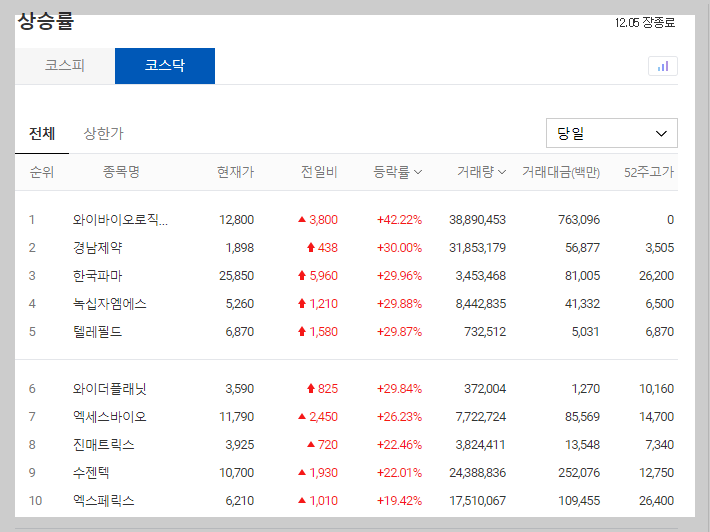This screenshot has width=710, height=532.
Task: Open the 한국파마 stock link
Action: [97, 276]
